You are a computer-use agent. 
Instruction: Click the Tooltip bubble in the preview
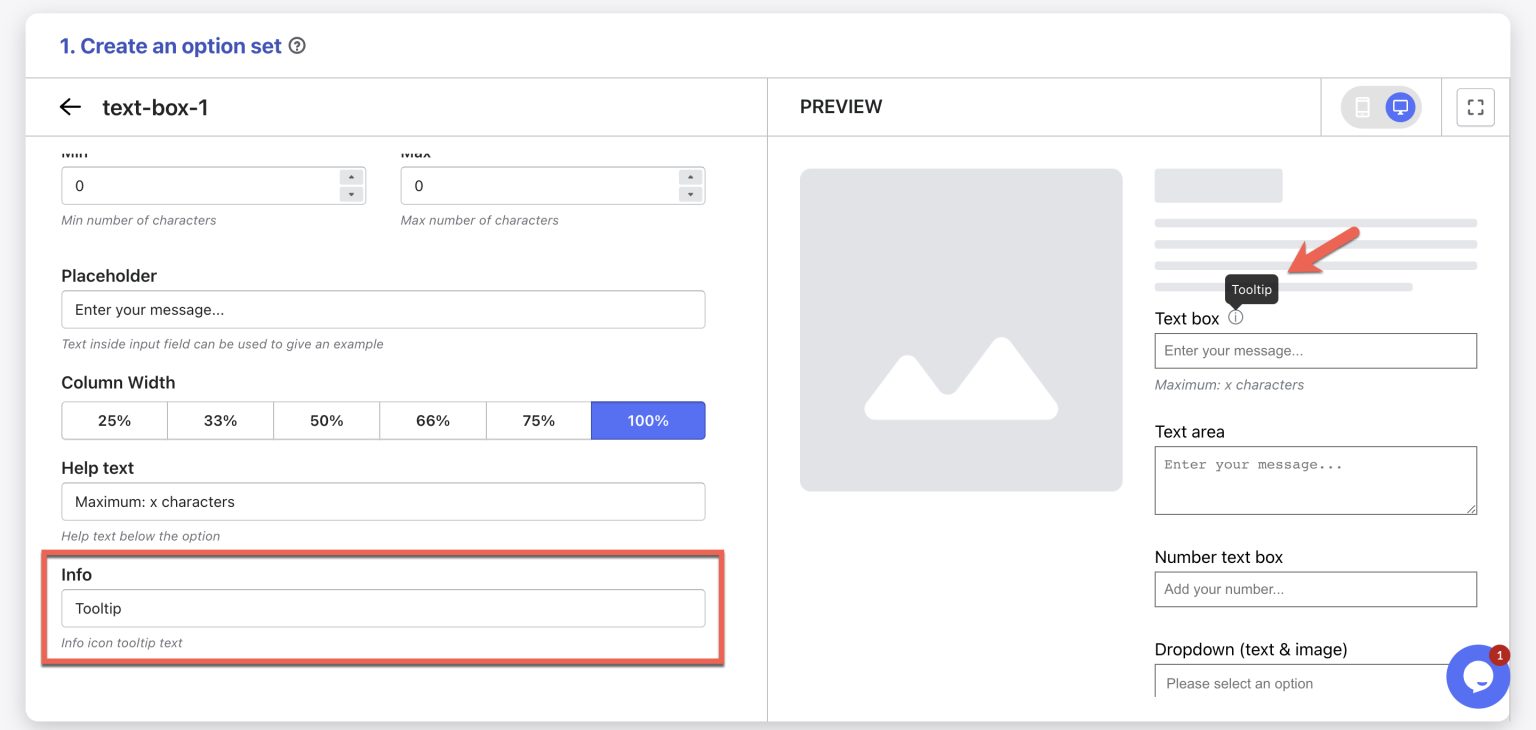[1251, 289]
